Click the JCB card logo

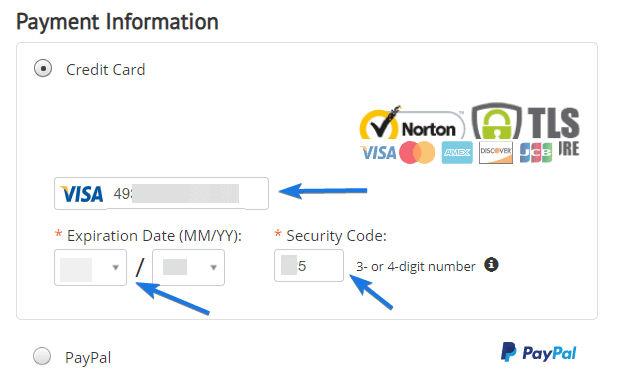[536, 153]
